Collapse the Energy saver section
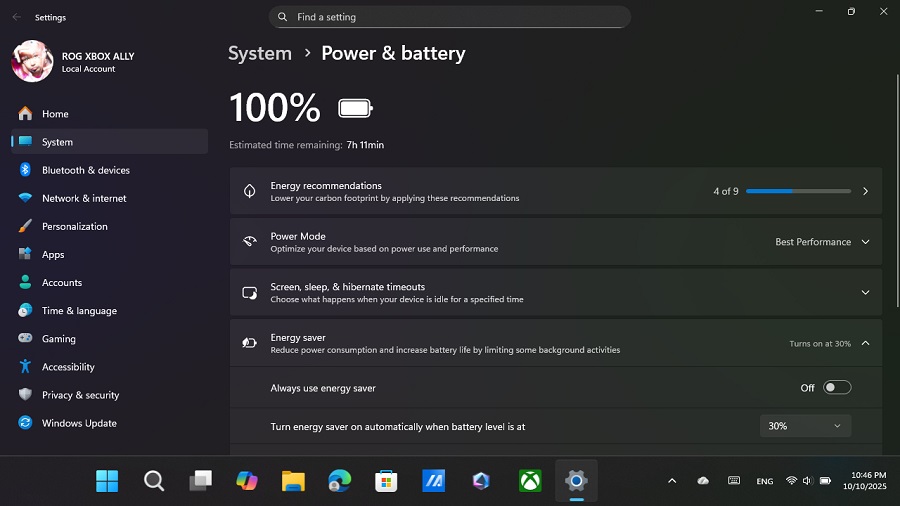The image size is (900, 506). (x=865, y=343)
